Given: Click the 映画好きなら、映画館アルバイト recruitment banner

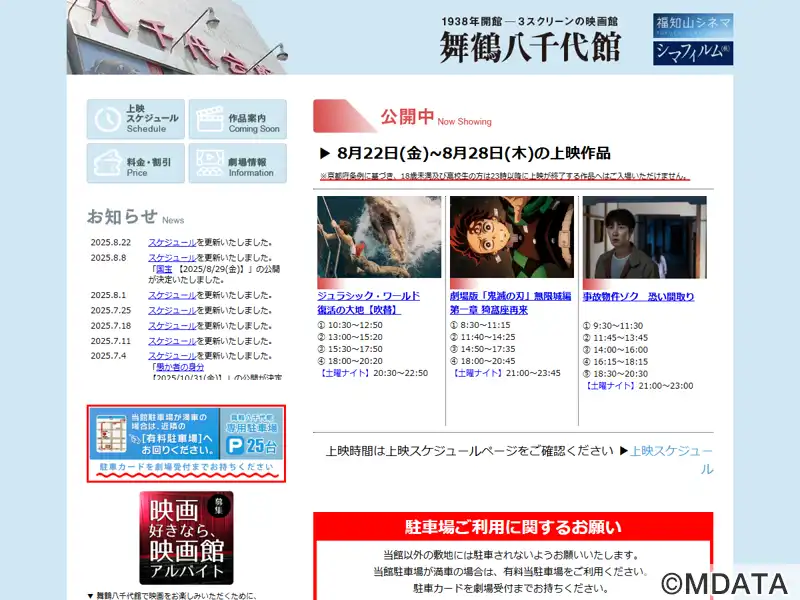Looking at the screenshot, I should tap(186, 538).
